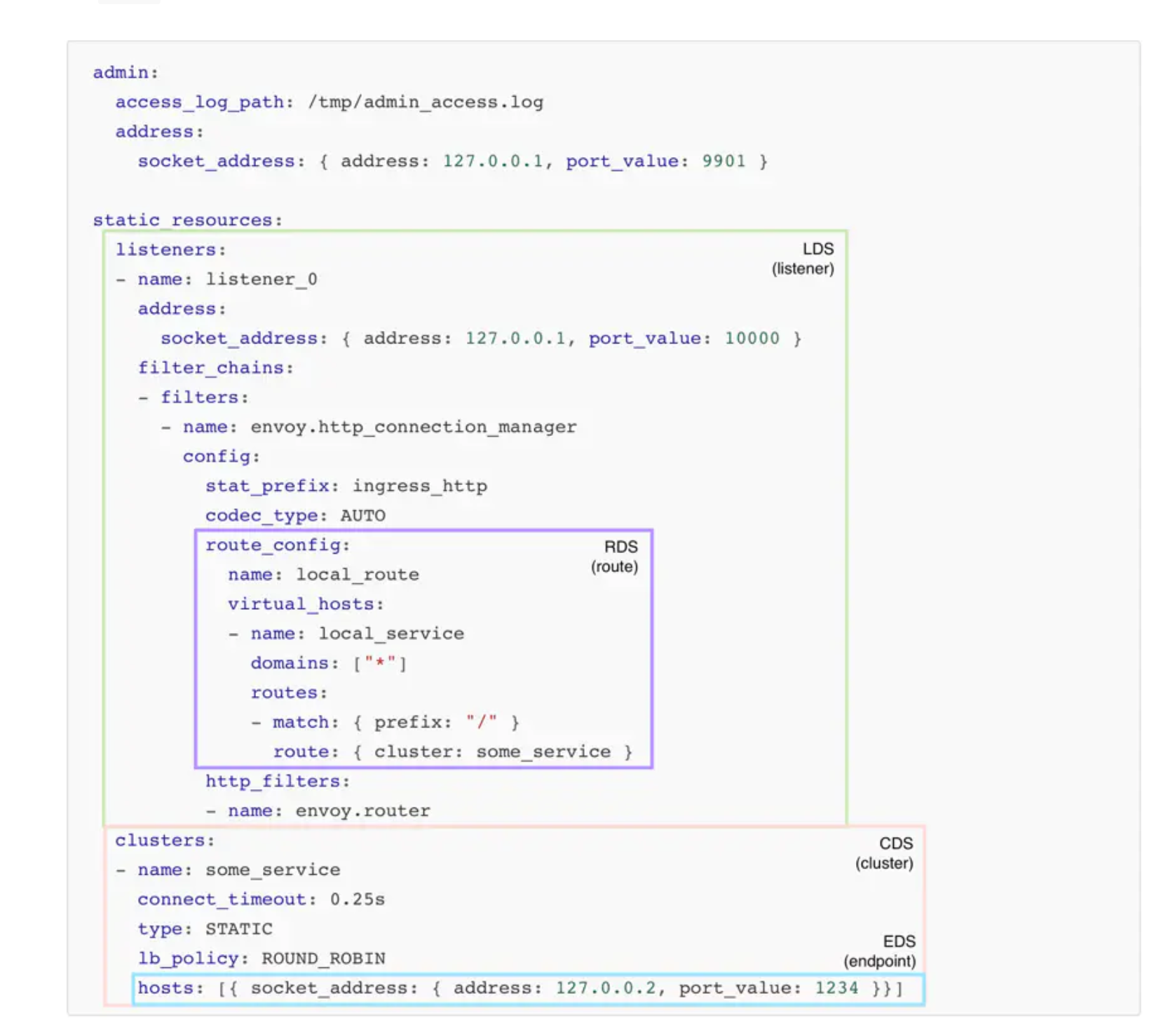Select the connect_timeout 0.25s value
The image size is (1154, 1036).
pyautogui.click(x=357, y=899)
